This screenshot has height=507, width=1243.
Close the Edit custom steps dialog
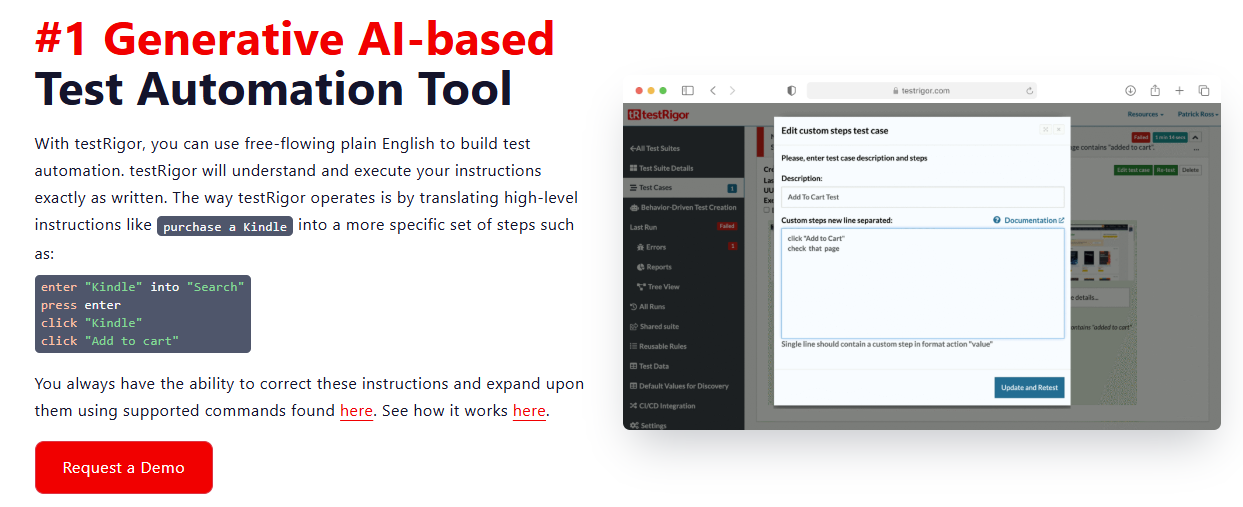pyautogui.click(x=1058, y=129)
